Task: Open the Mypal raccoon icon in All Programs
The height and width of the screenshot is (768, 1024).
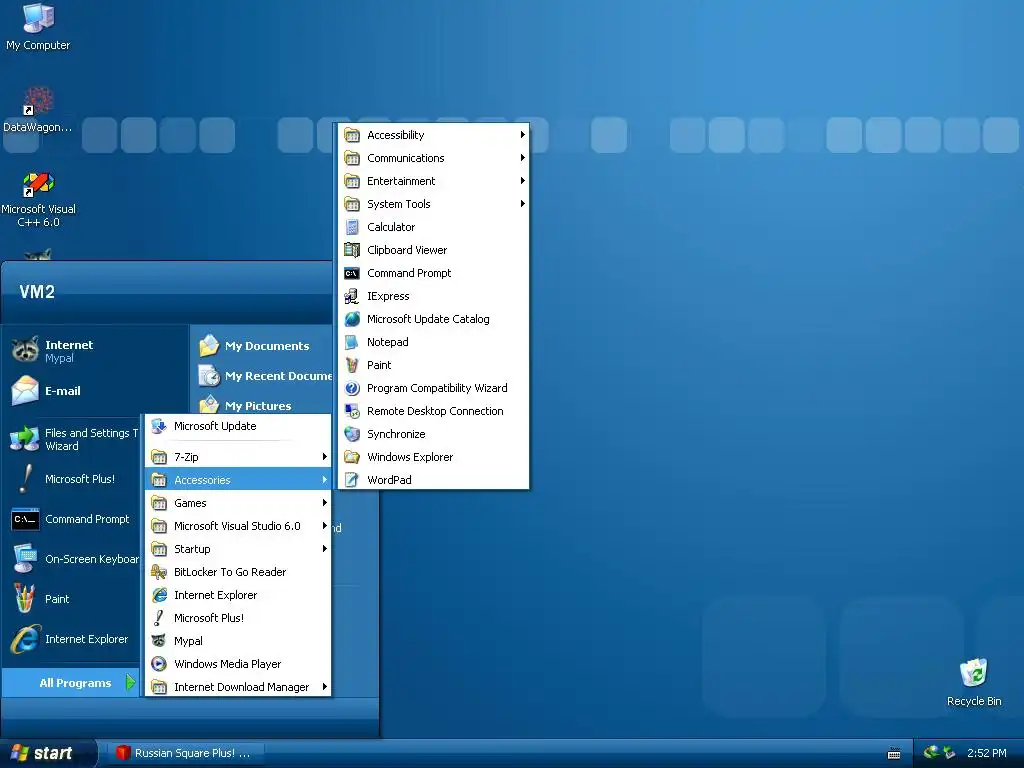Action: (159, 641)
